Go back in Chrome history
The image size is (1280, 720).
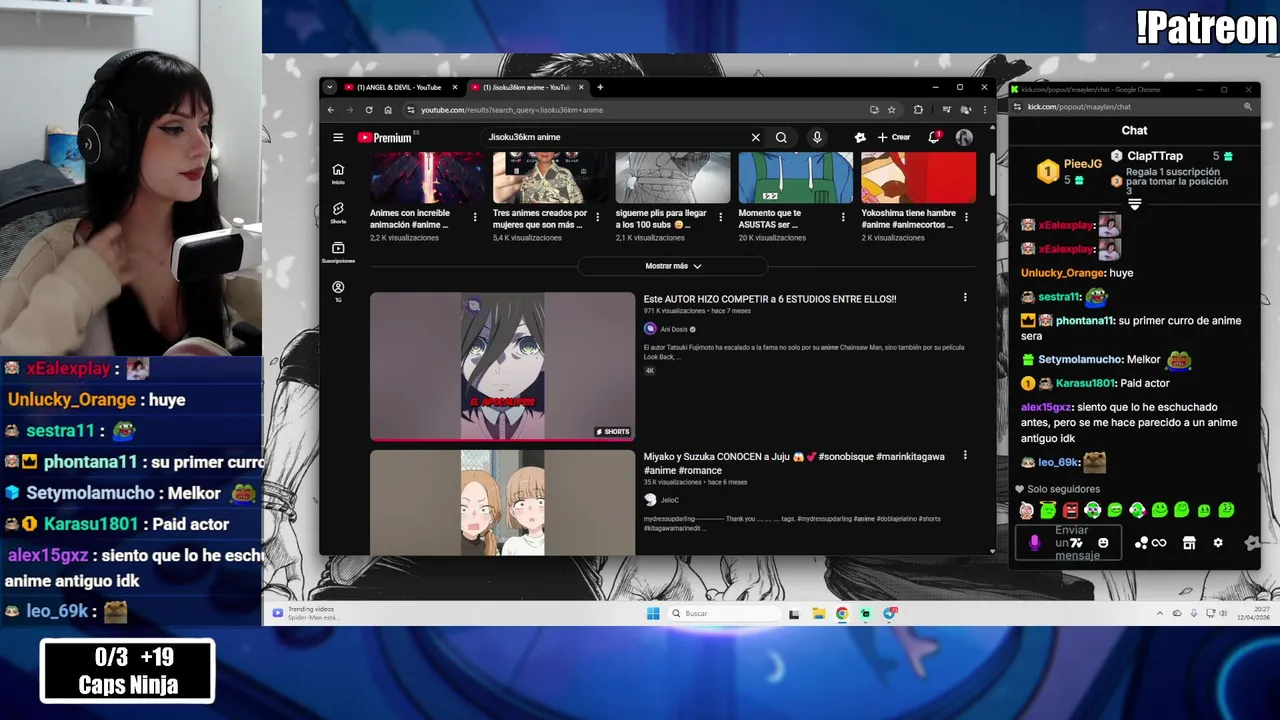[331, 110]
